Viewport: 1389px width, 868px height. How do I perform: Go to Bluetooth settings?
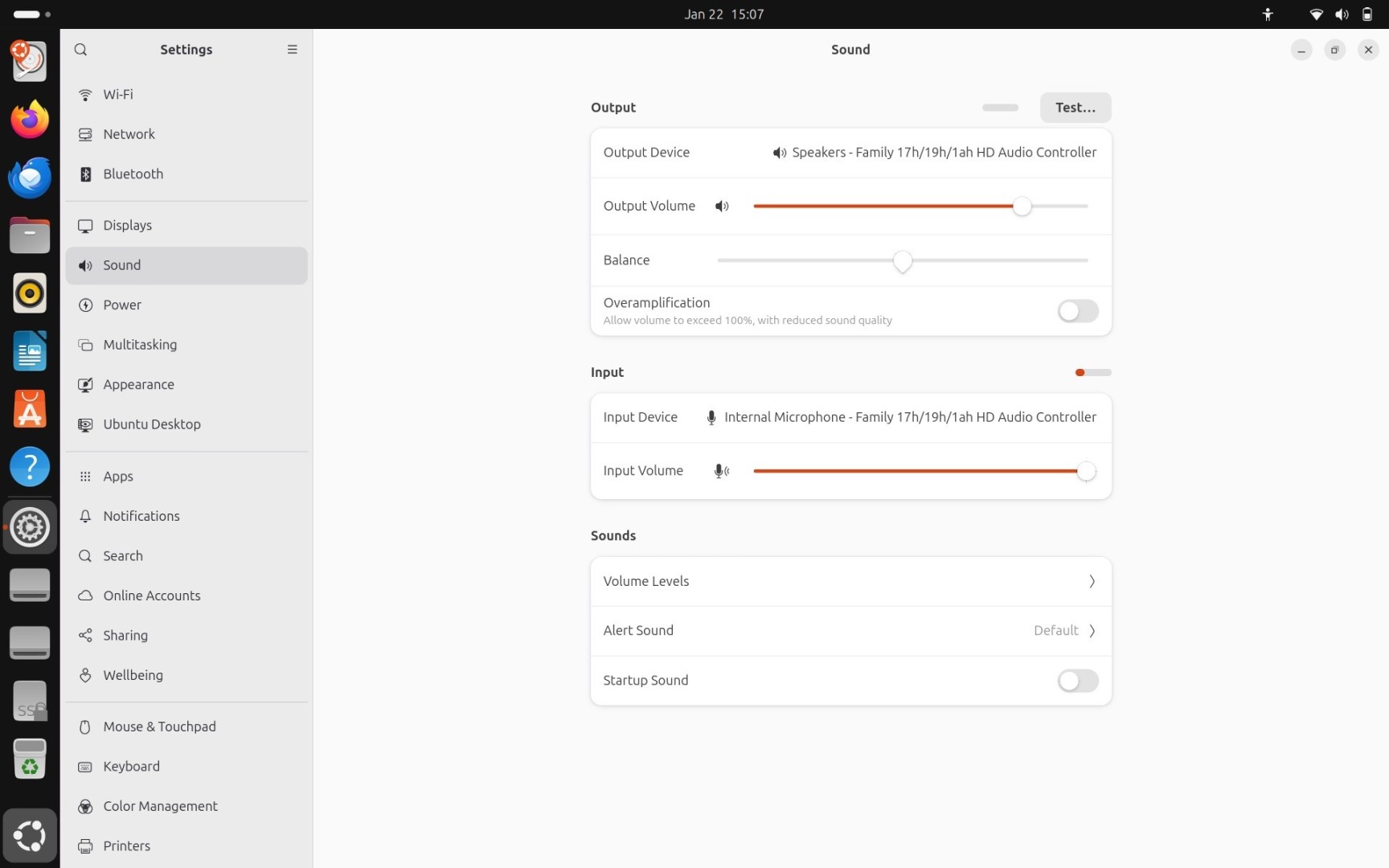pos(133,174)
